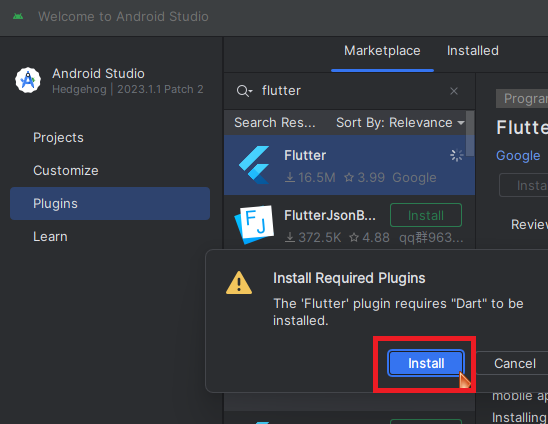Switch to the Installed tab
The image size is (548, 424).
click(473, 51)
